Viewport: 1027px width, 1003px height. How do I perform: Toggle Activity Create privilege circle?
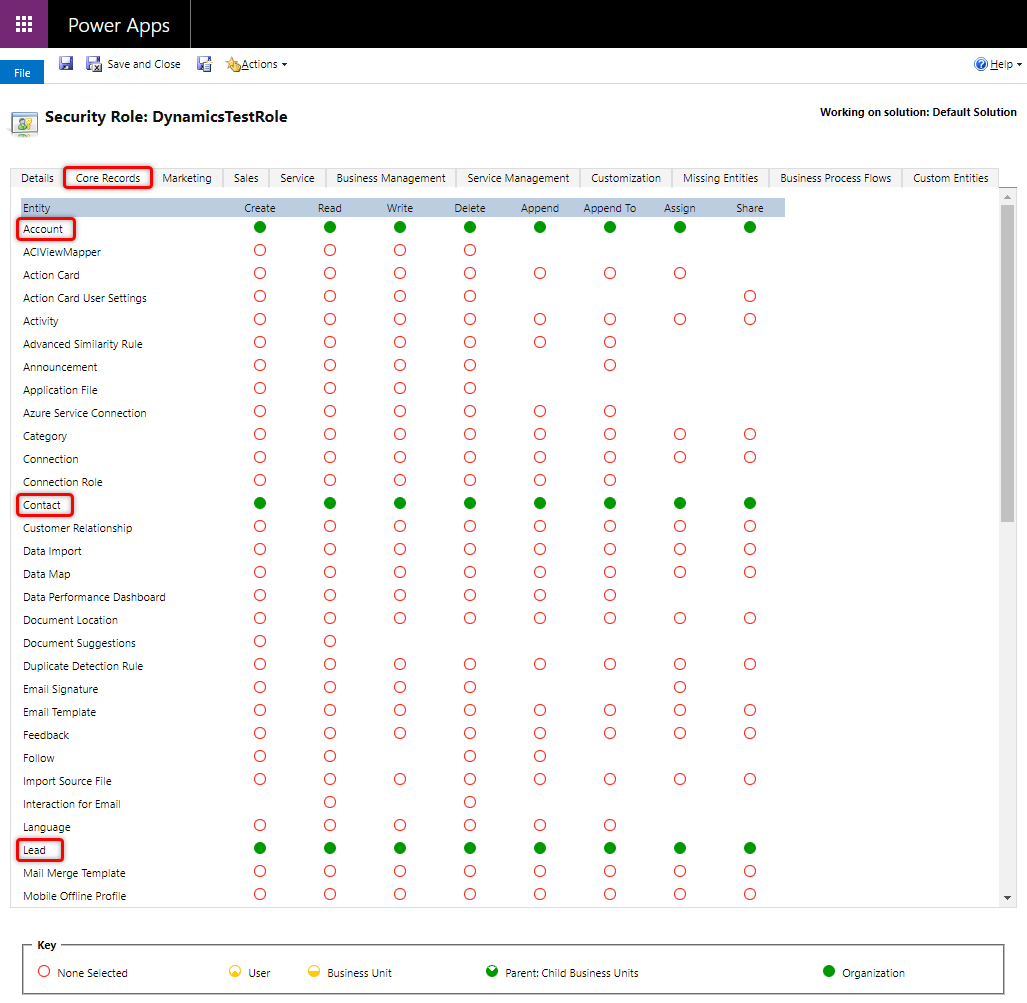pos(260,319)
